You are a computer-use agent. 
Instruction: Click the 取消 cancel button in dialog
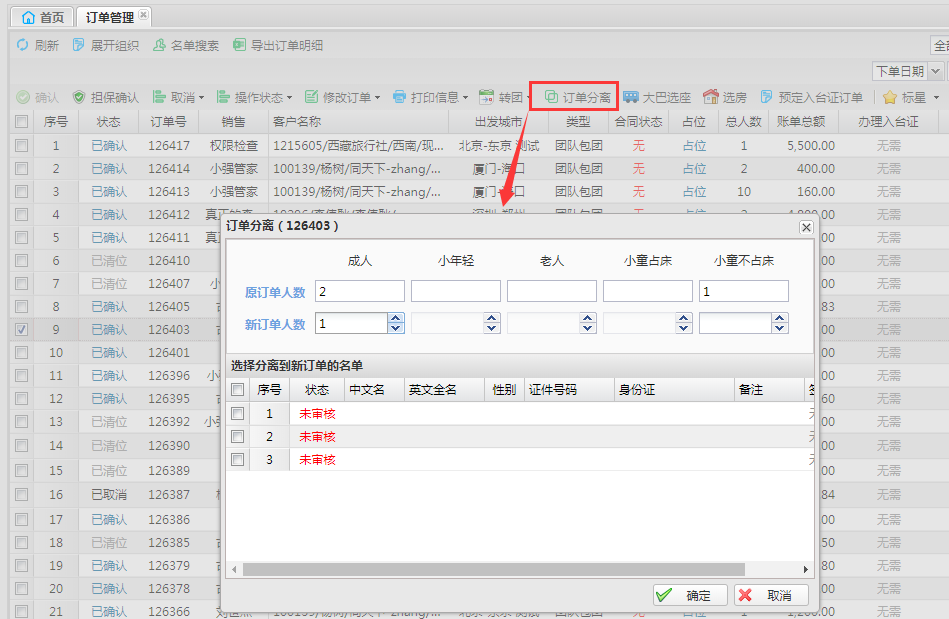coord(771,595)
